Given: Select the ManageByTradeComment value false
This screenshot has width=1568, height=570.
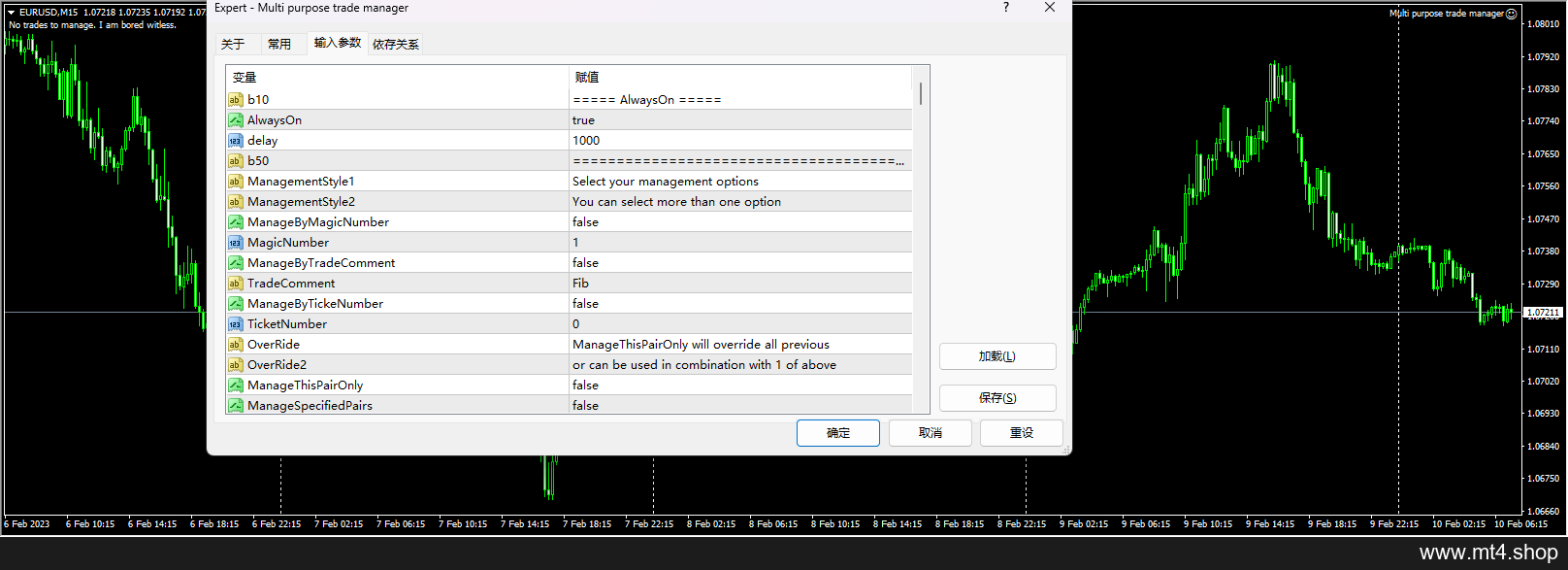Looking at the screenshot, I should [585, 263].
